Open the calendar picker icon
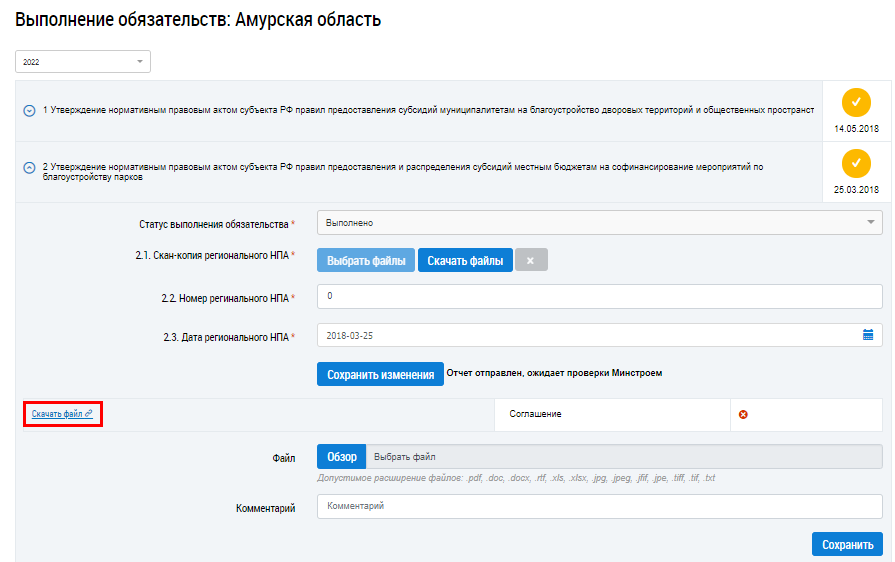 point(868,335)
